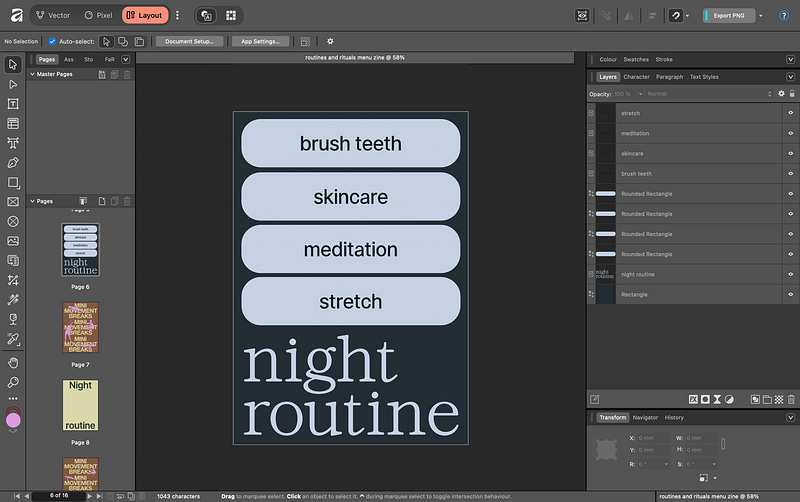Hide the stretch text layer
The height and width of the screenshot is (502, 800).
click(x=790, y=113)
